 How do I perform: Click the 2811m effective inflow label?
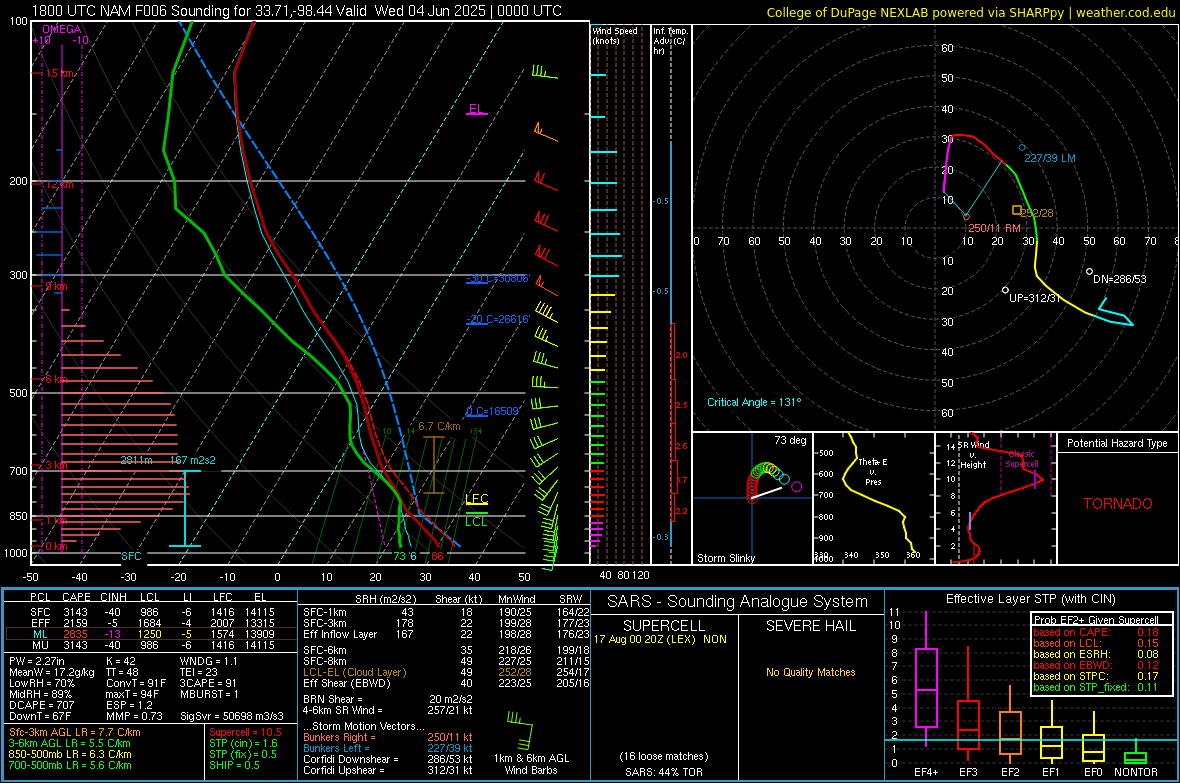(x=136, y=460)
